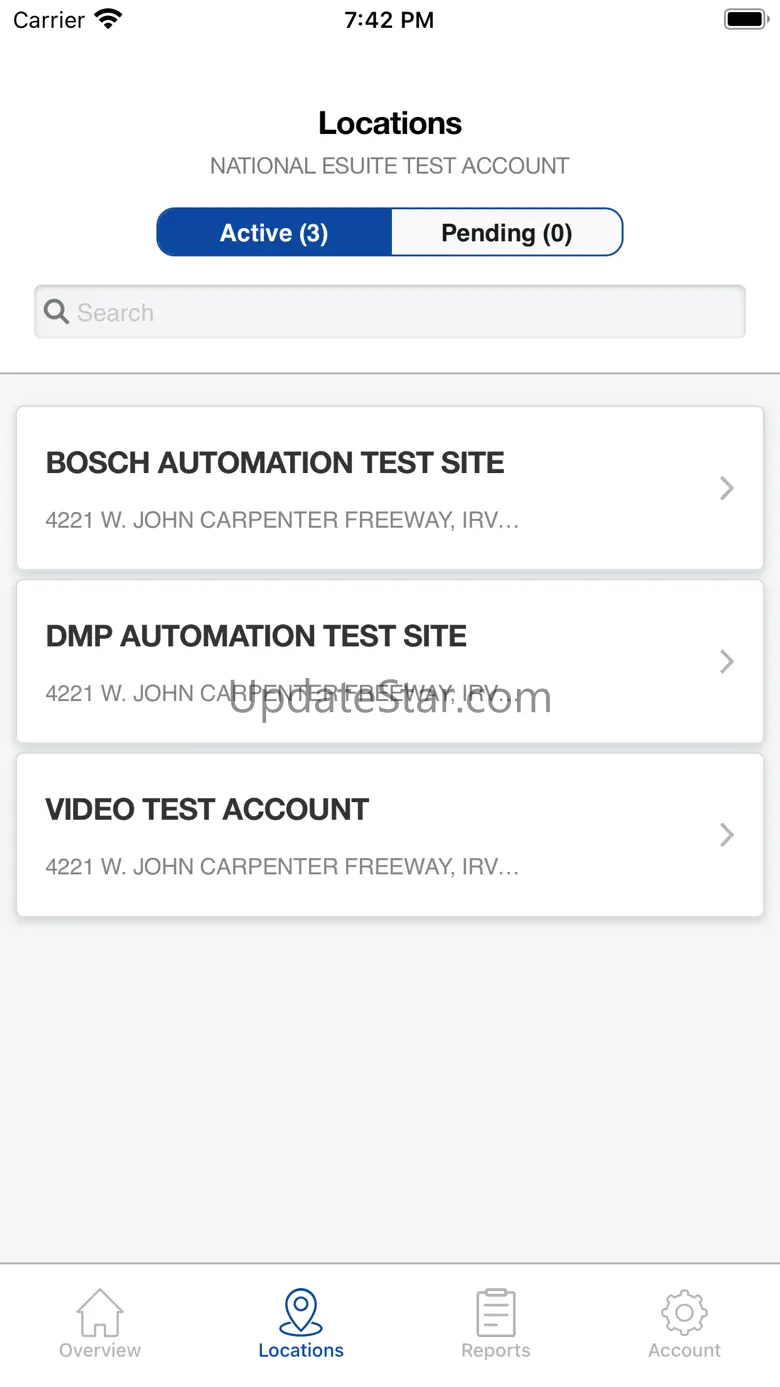The height and width of the screenshot is (1387, 780).
Task: Open the Reports clipboard icon
Action: 496,1312
